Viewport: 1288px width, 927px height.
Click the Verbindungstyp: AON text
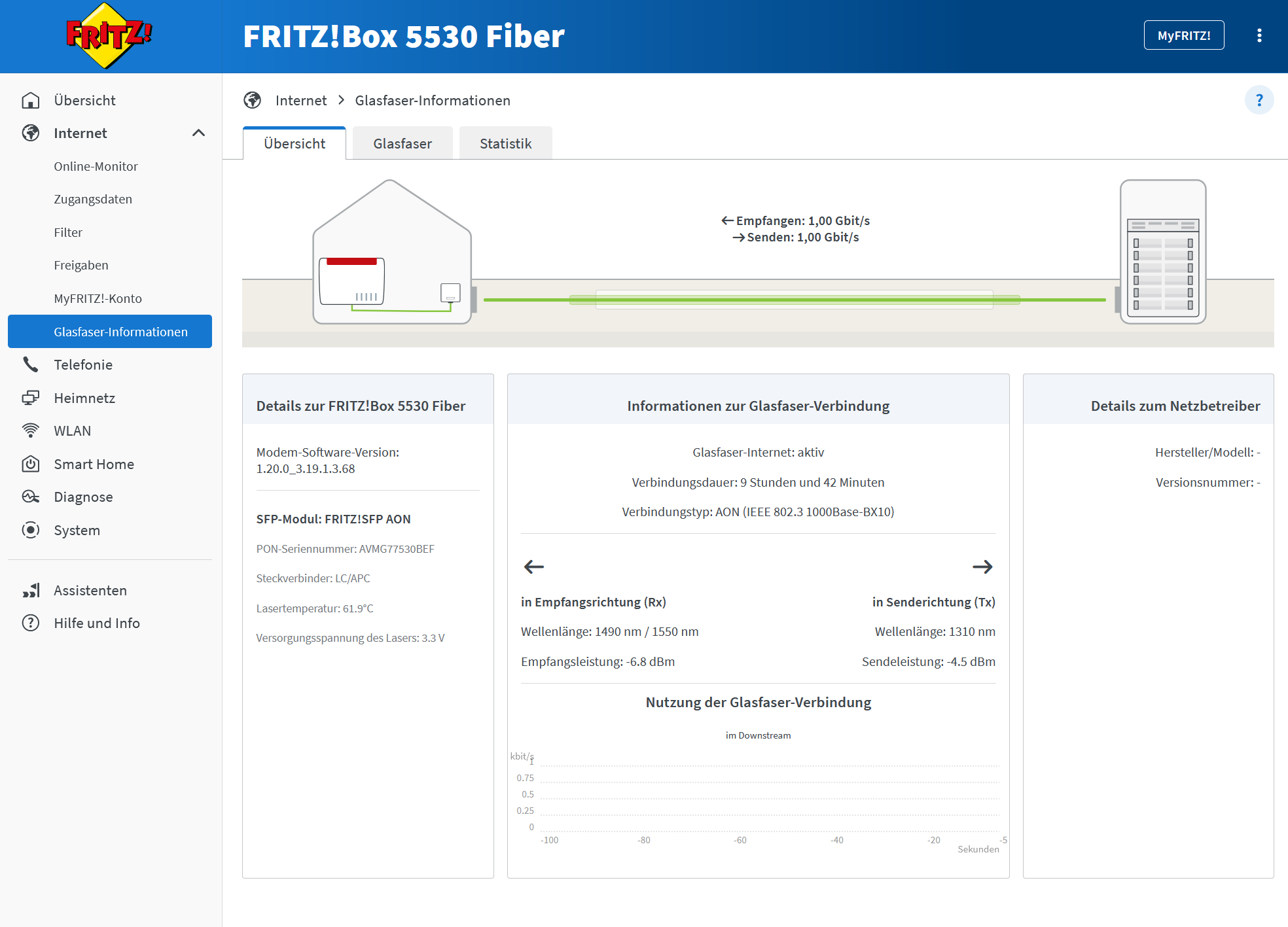coord(759,512)
